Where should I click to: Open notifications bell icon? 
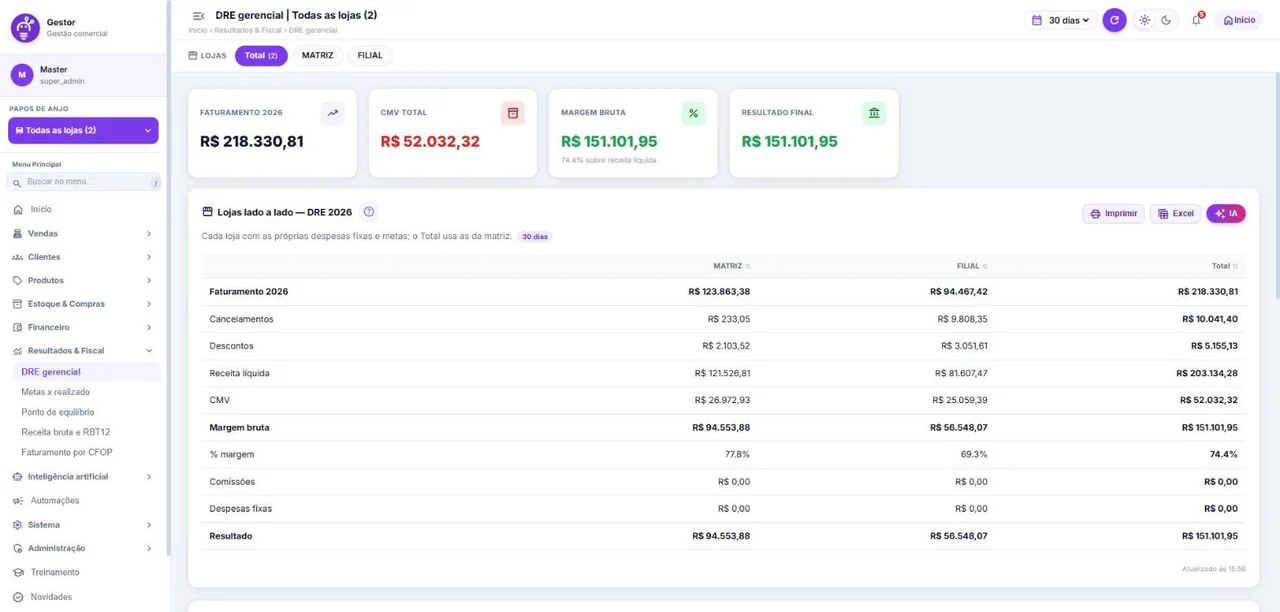(x=1196, y=20)
